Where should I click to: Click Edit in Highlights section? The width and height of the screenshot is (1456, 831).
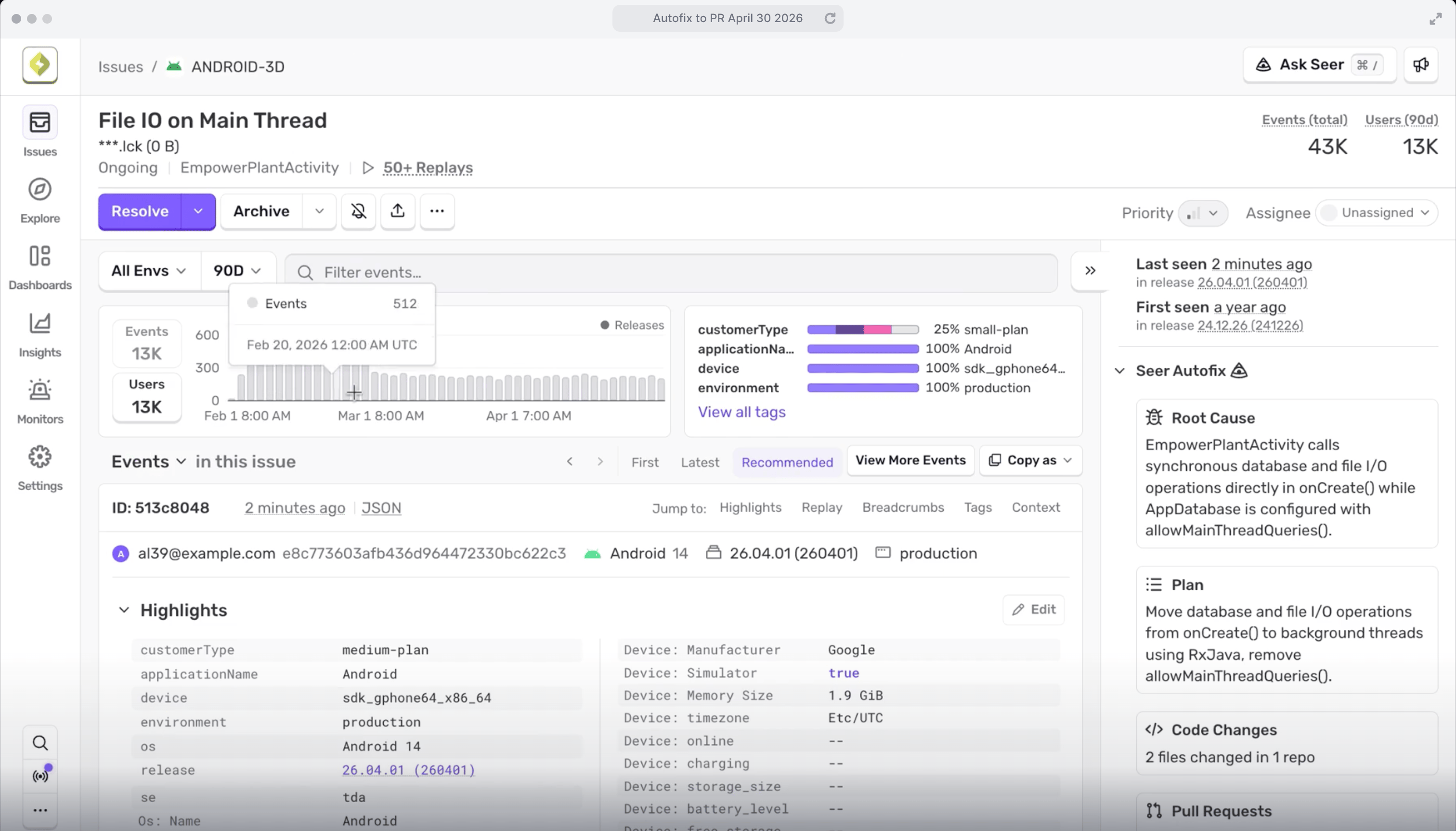coord(1034,610)
